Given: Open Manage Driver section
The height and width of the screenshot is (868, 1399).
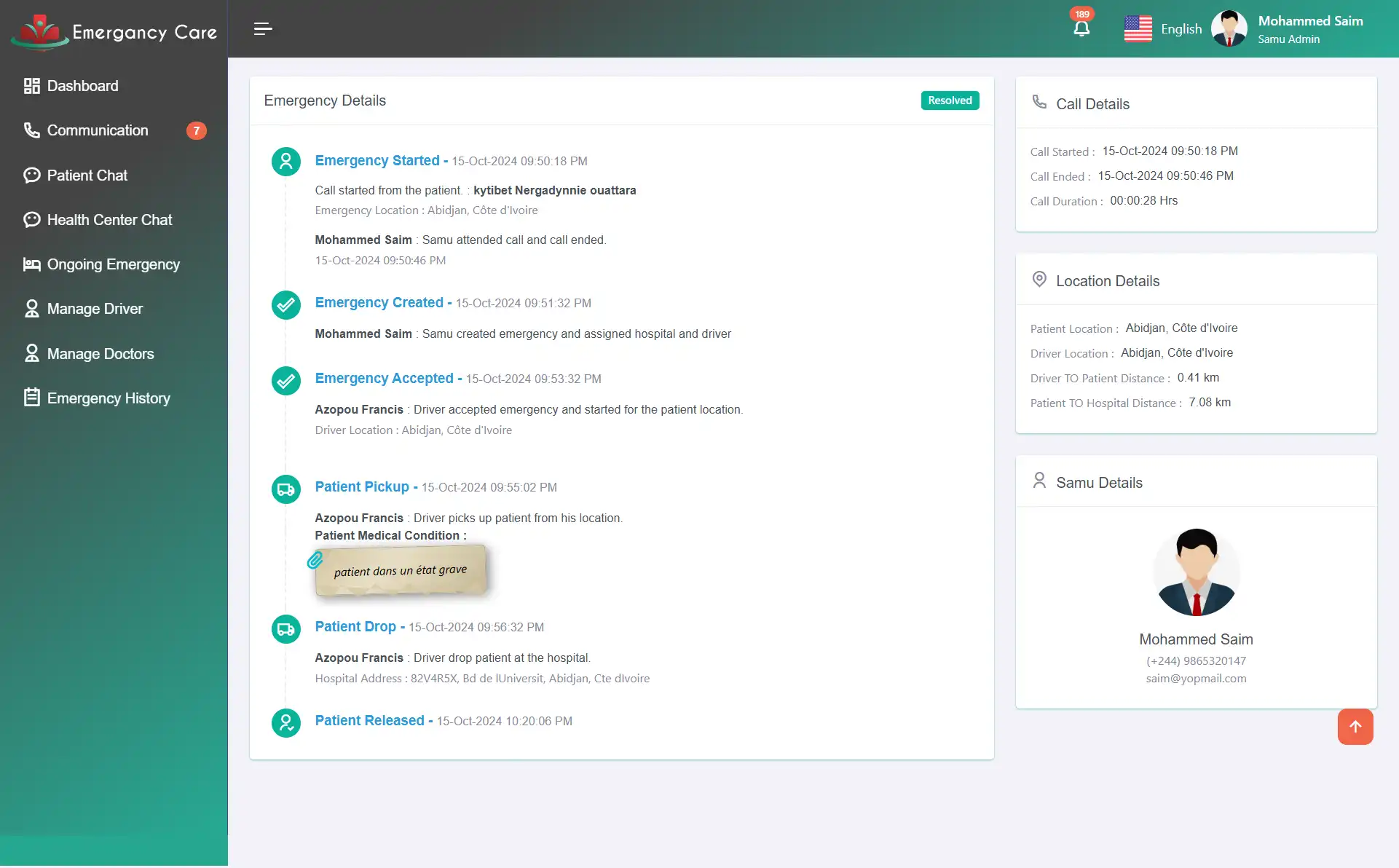Looking at the screenshot, I should tap(95, 309).
